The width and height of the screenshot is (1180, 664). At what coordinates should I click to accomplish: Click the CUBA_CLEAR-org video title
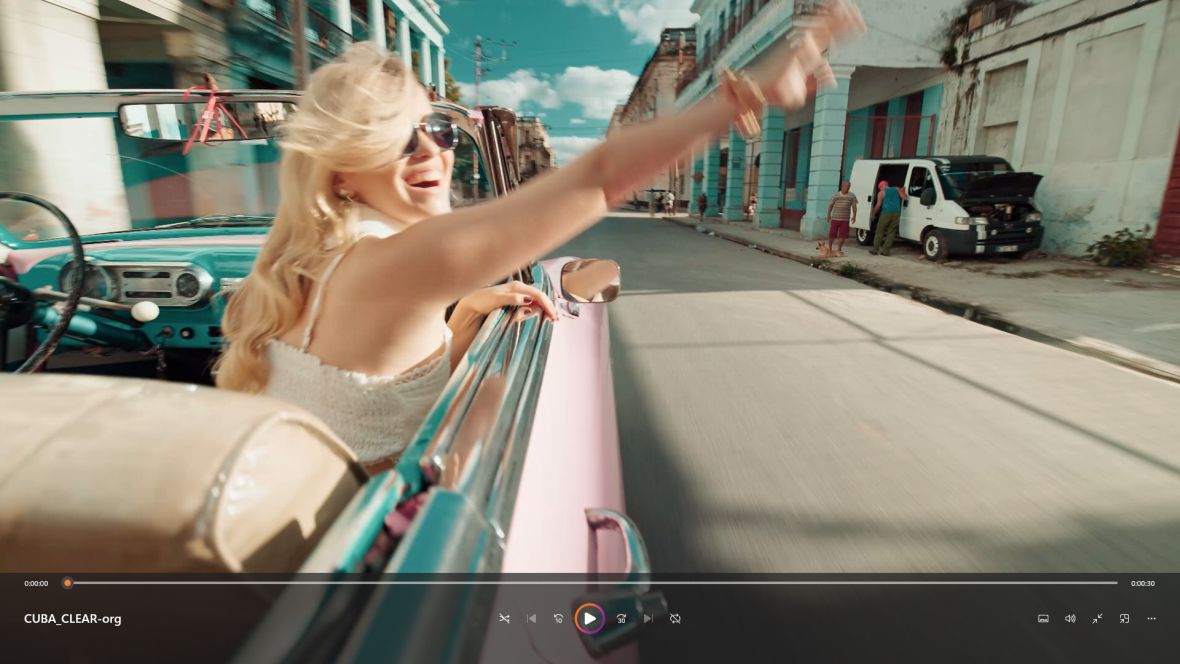coord(73,619)
